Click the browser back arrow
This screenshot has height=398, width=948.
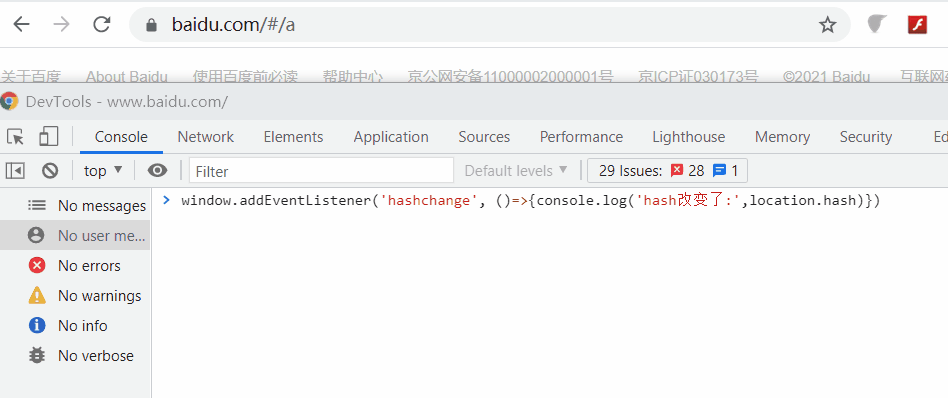pos(22,24)
